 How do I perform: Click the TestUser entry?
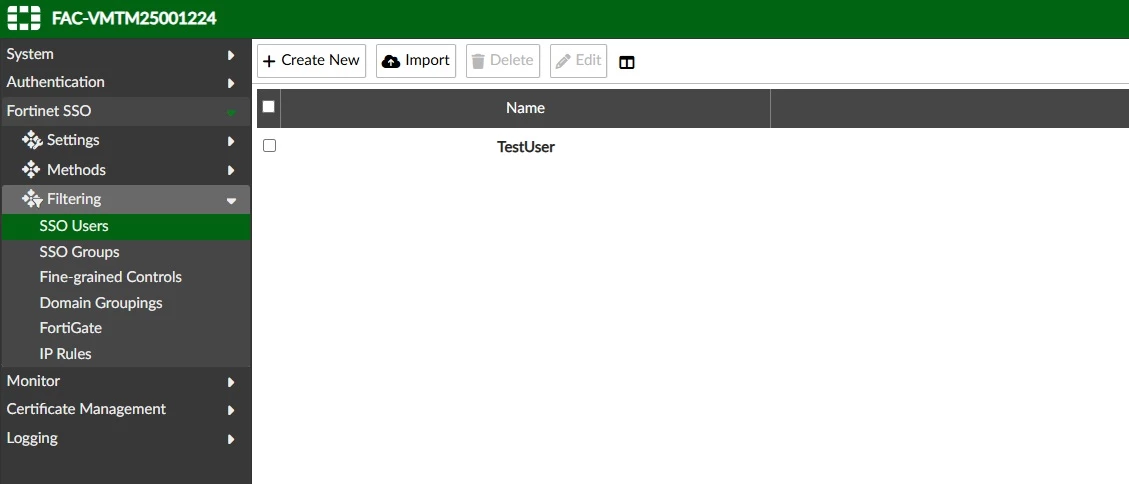[x=526, y=147]
